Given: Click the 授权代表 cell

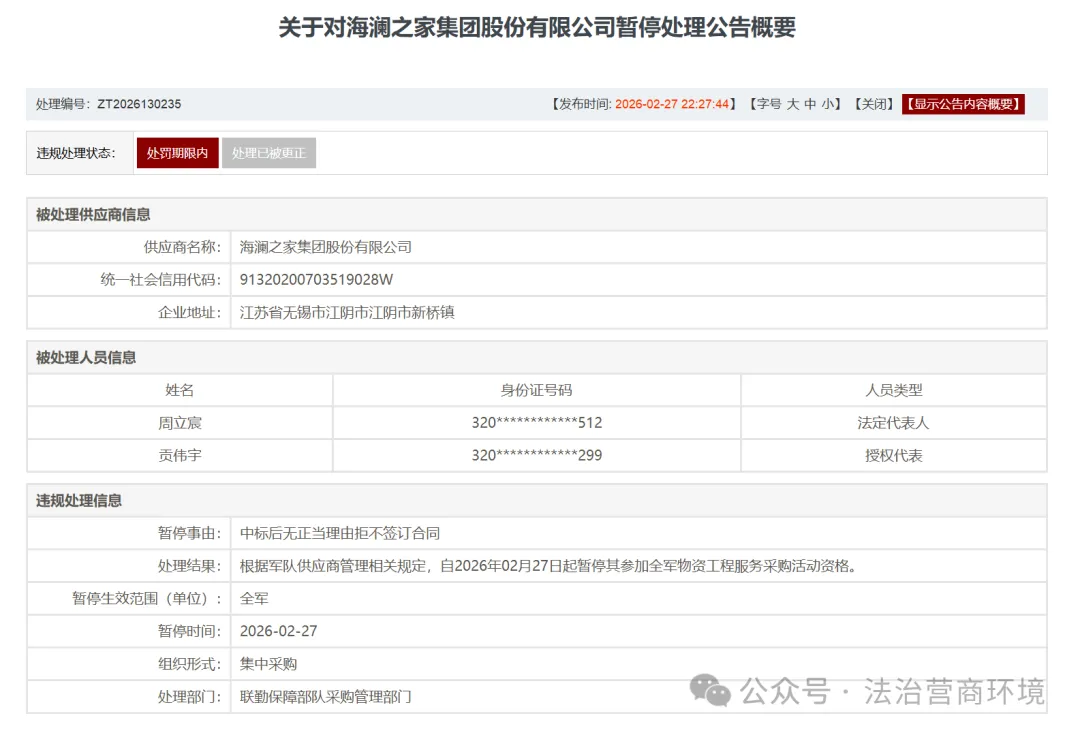Looking at the screenshot, I should click(894, 455).
